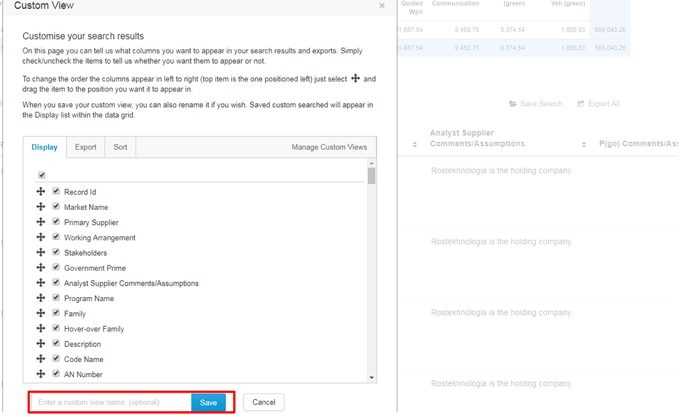Click the move handle beside Stakeholders
This screenshot has height=417, width=688.
(x=41, y=253)
